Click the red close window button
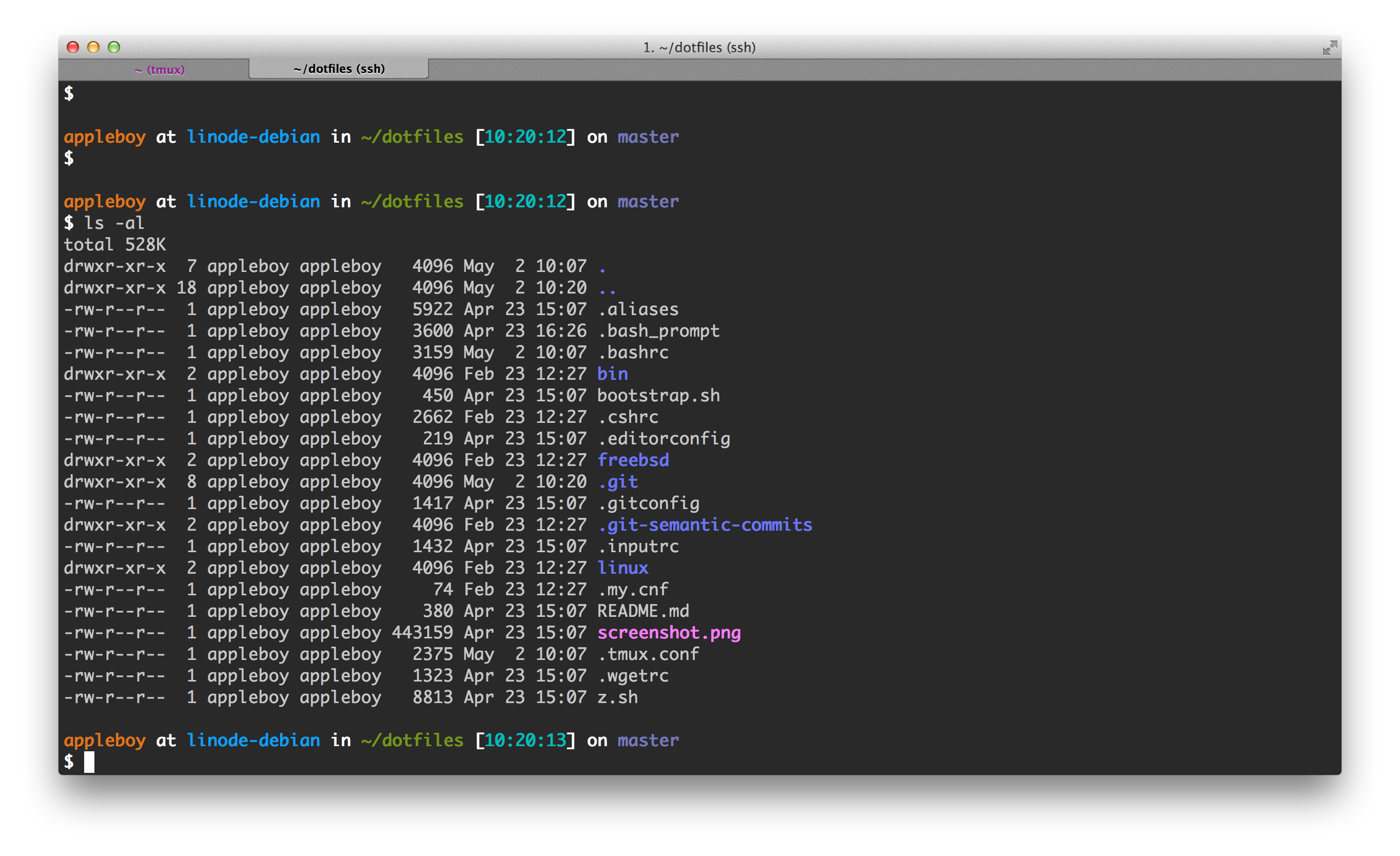Screen dimensions: 1400x856 pyautogui.click(x=73, y=47)
